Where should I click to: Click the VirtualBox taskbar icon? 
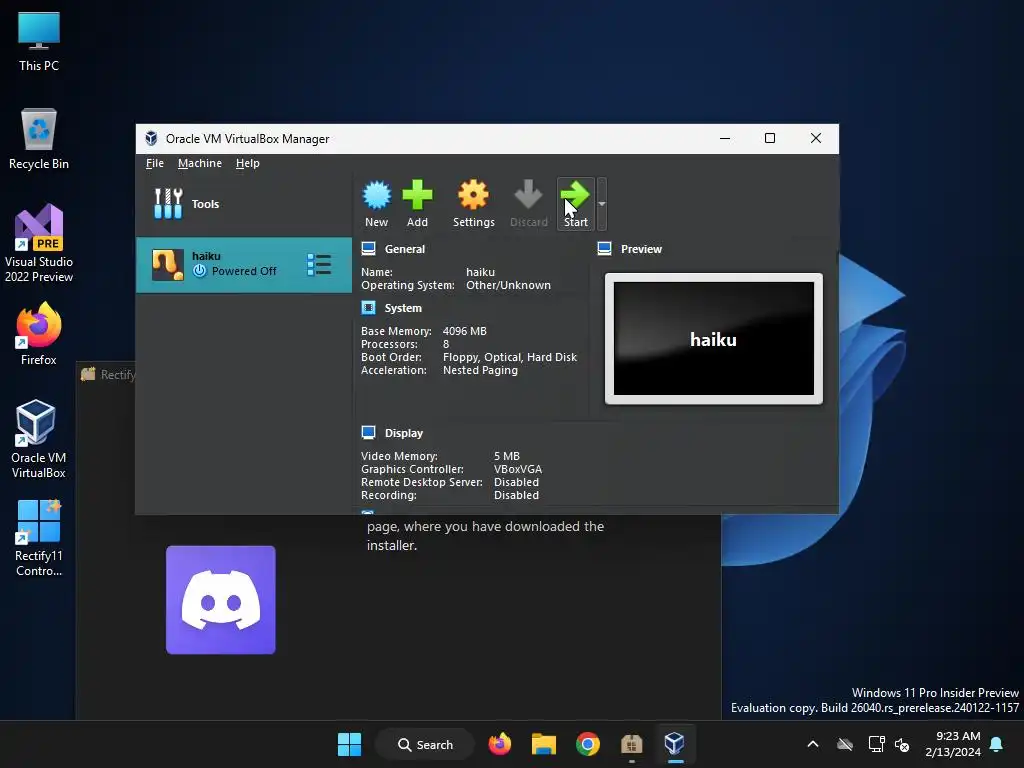point(675,744)
